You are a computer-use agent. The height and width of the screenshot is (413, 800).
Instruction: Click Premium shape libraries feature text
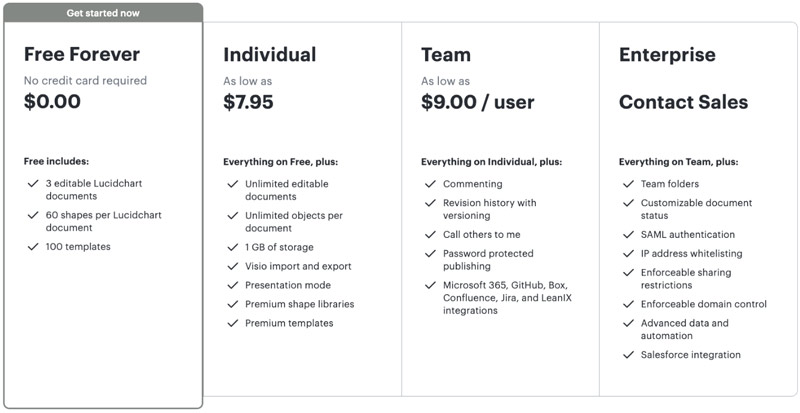click(x=299, y=304)
